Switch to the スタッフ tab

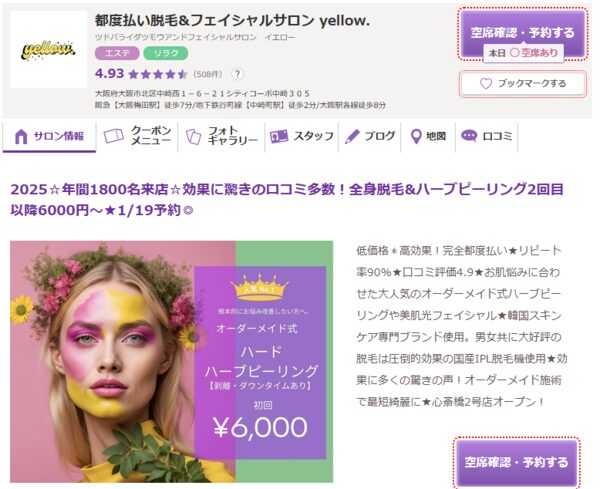click(x=302, y=136)
